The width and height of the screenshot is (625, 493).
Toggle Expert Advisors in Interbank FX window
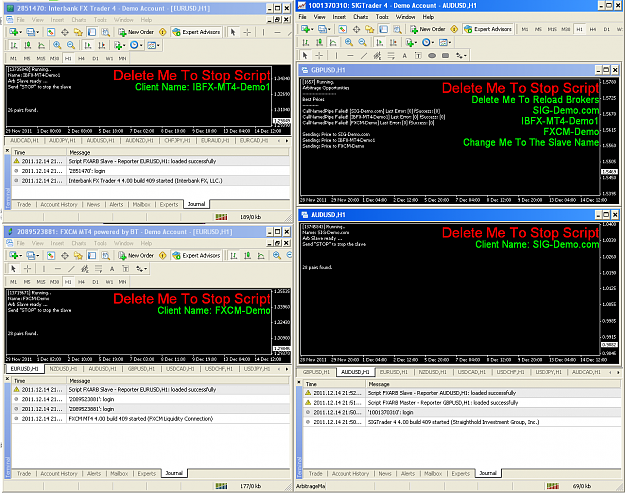pos(196,32)
